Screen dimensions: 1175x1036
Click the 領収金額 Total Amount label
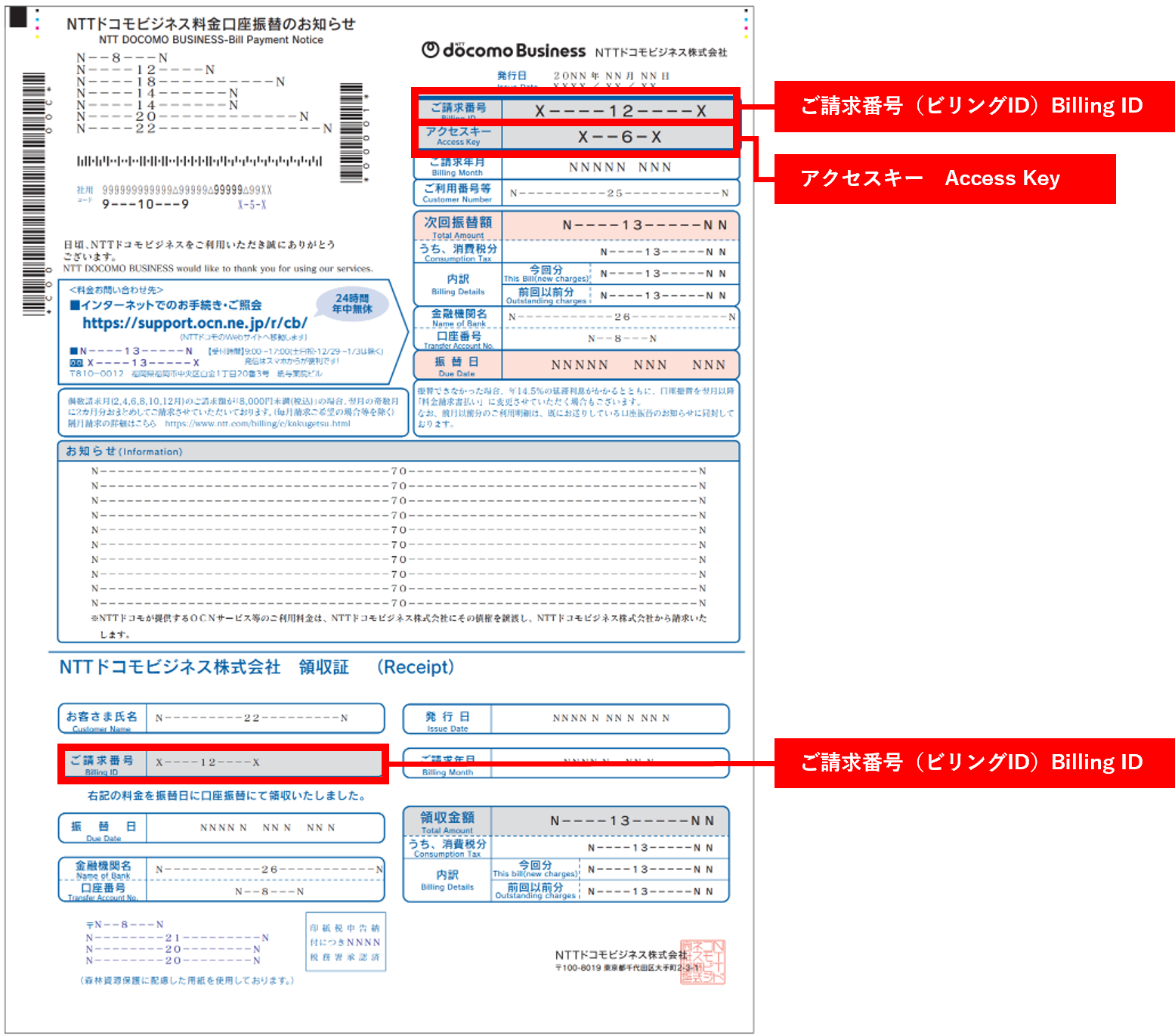pos(447,821)
